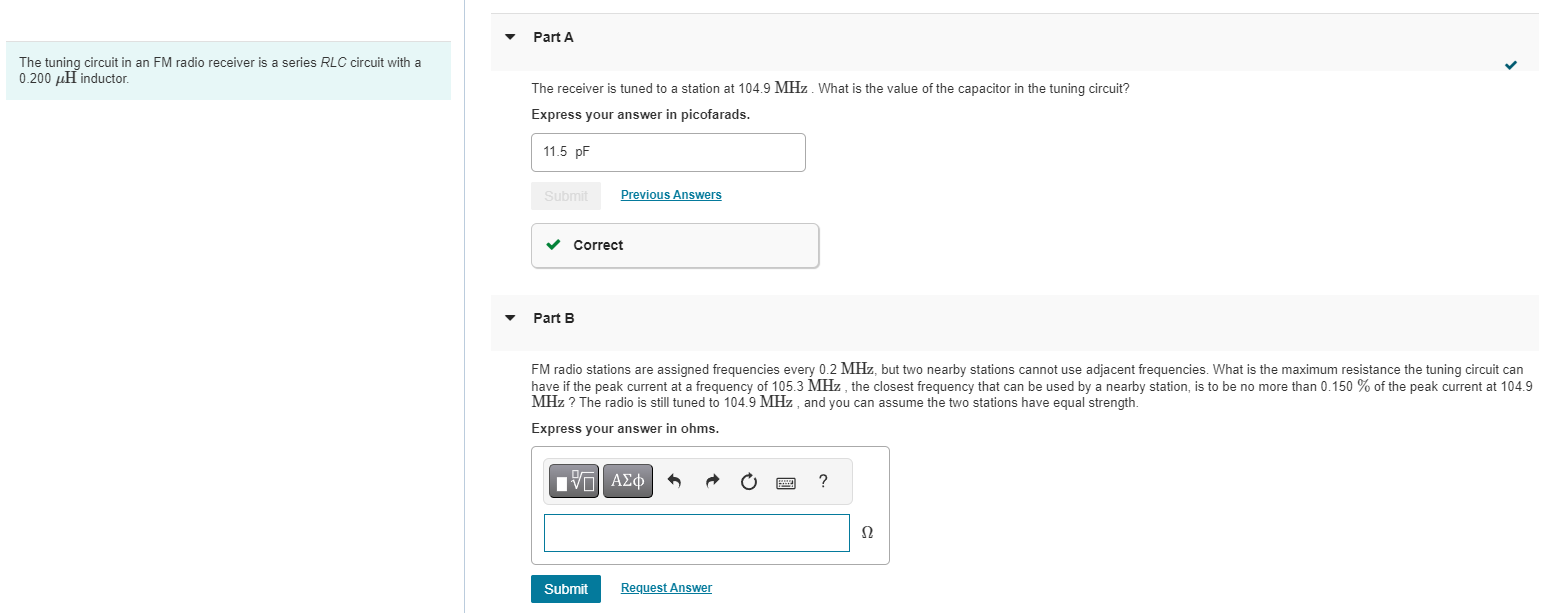The image size is (1547, 613).
Task: Show keyboard shortcuts icon
Action: pos(786,482)
